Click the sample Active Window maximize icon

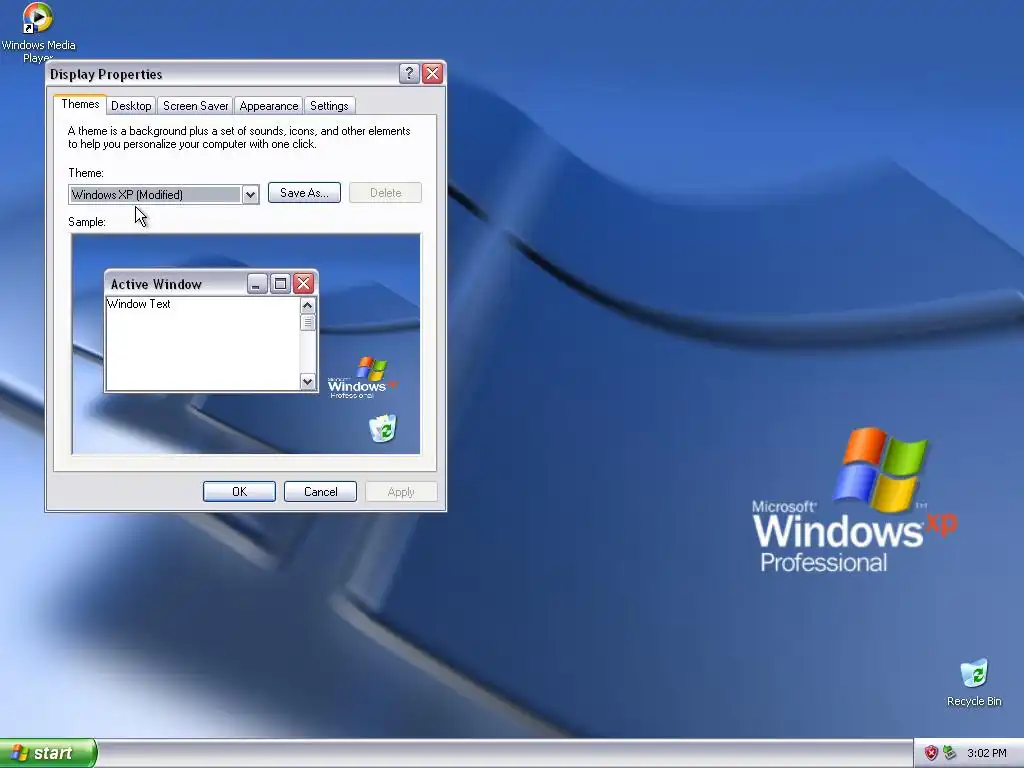click(x=280, y=283)
